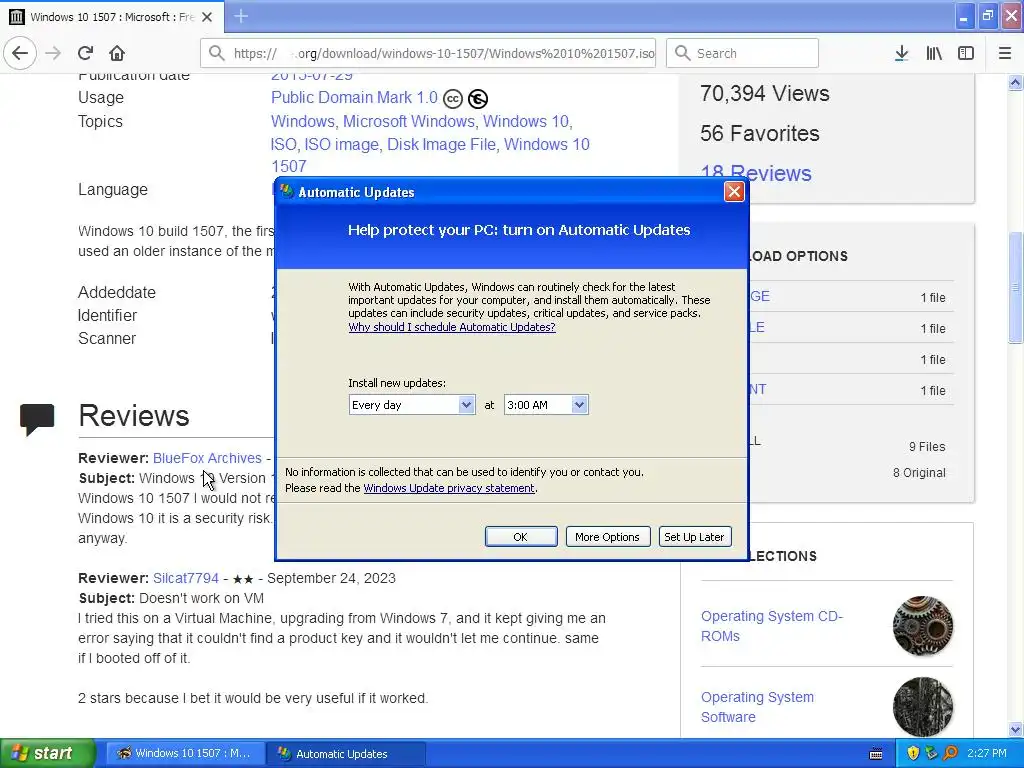The width and height of the screenshot is (1024, 768).
Task: Click Operating System CD-ROMs gears thumbnail
Action: [923, 626]
